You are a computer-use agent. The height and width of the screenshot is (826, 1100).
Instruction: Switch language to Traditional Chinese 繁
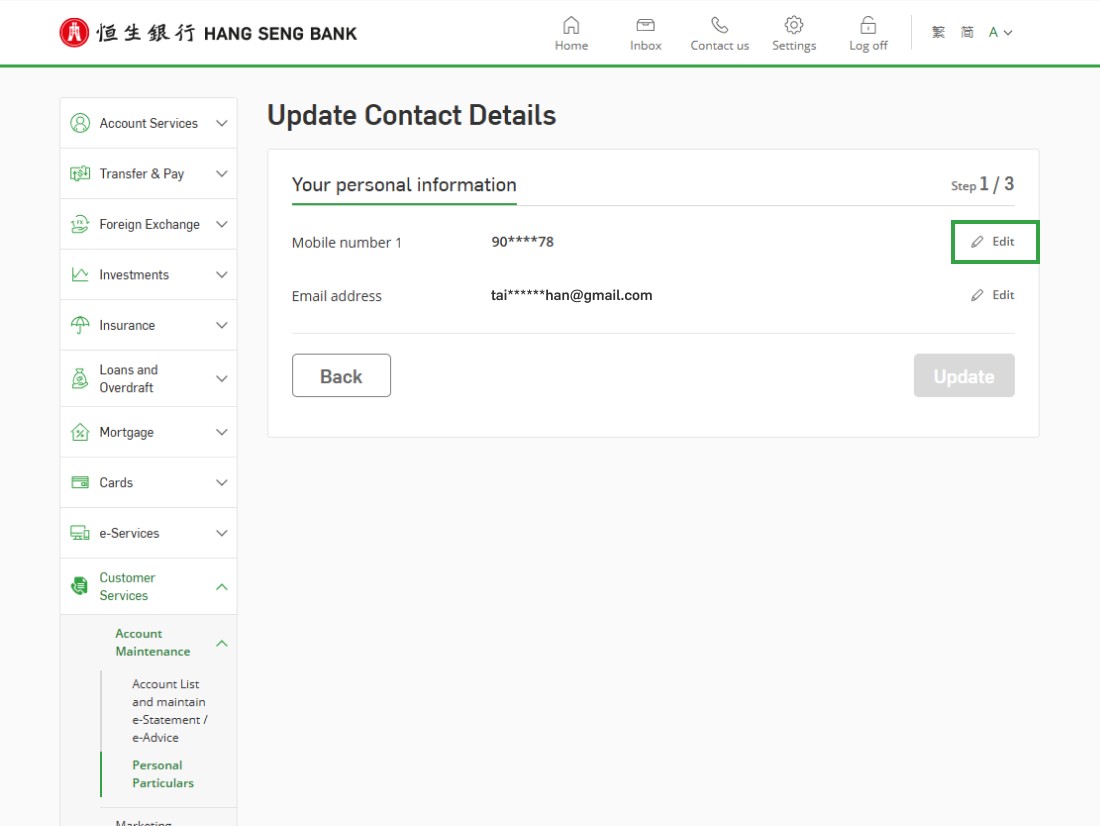[938, 33]
